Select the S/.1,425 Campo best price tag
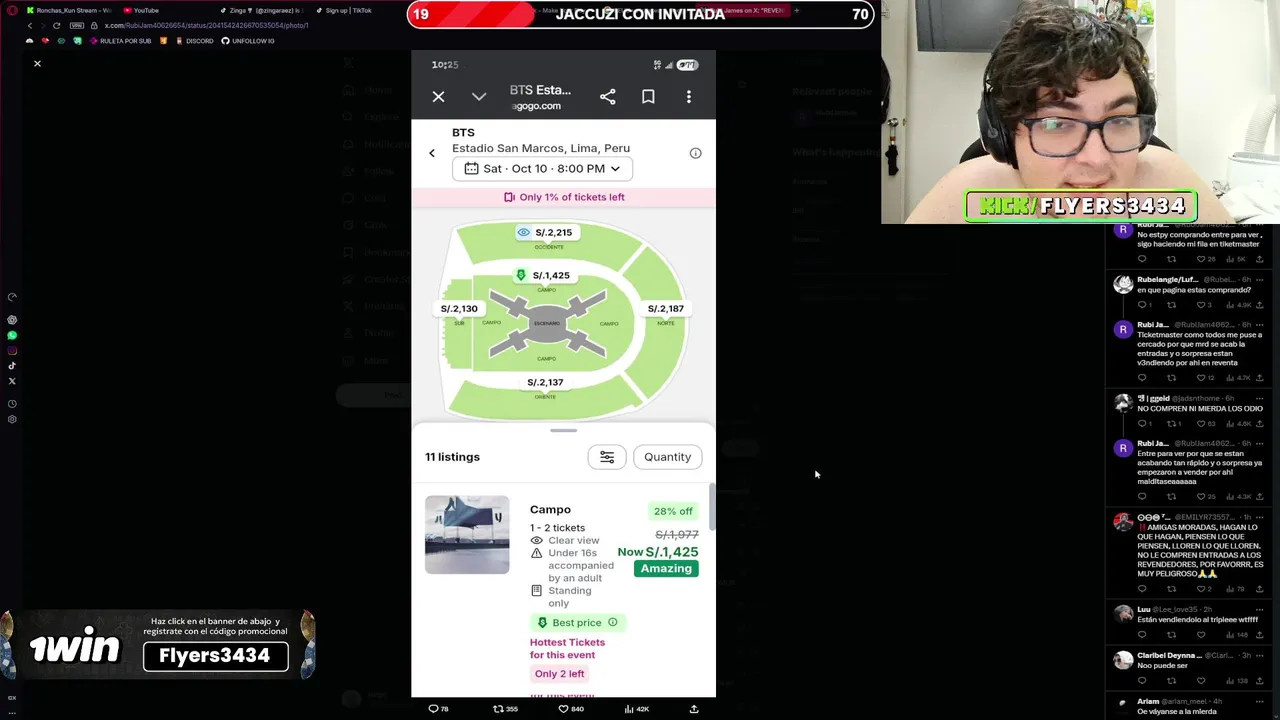Screen dimensions: 1280x720 pos(543,275)
